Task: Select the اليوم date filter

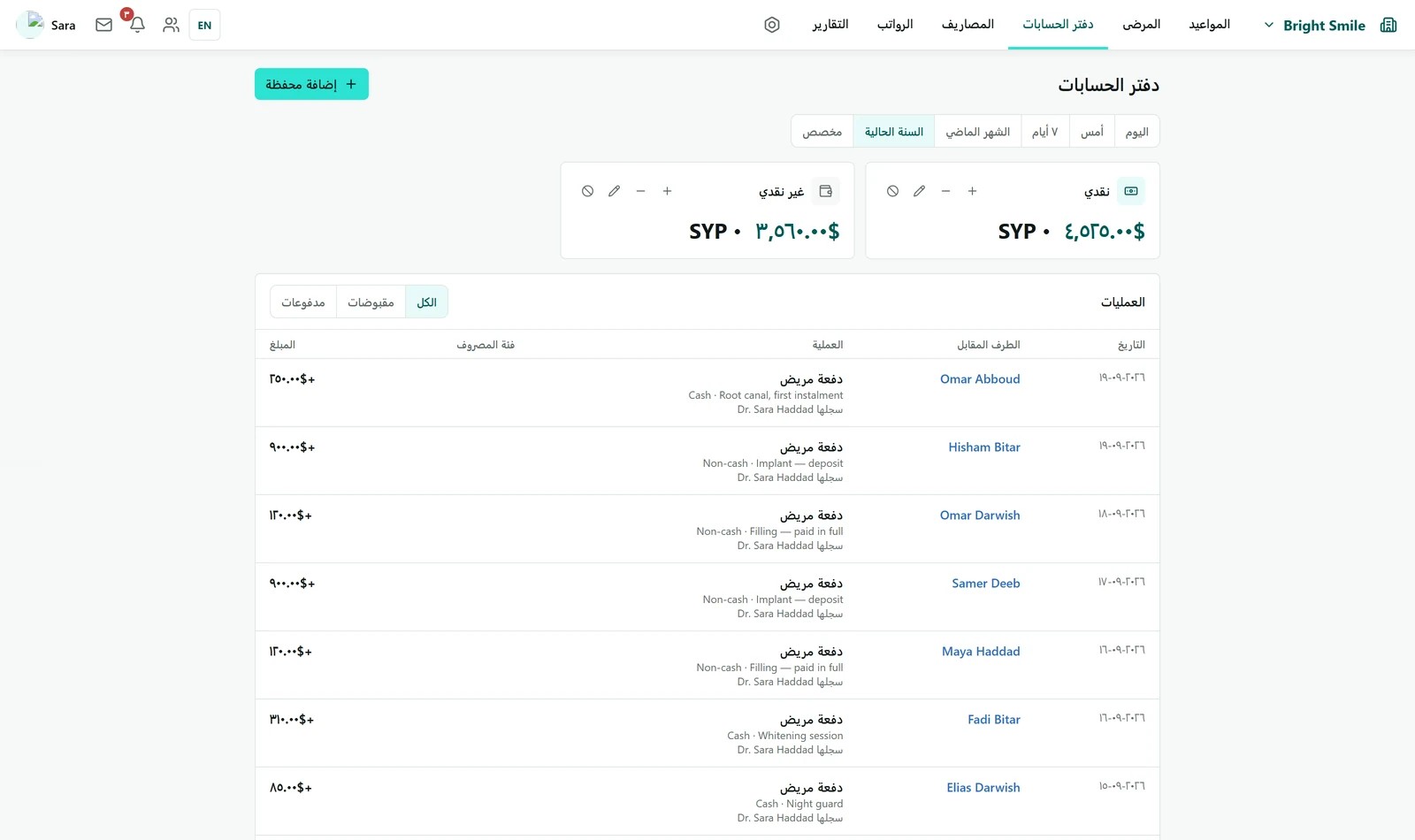Action: (x=1136, y=131)
